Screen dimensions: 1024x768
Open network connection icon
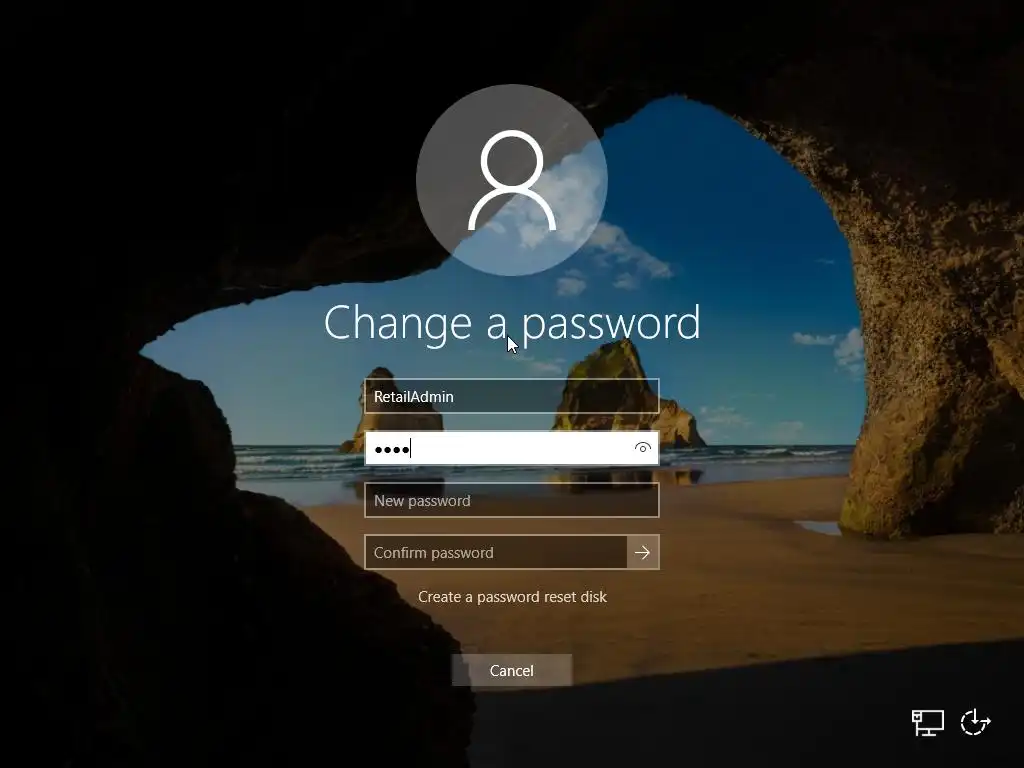coord(928,723)
